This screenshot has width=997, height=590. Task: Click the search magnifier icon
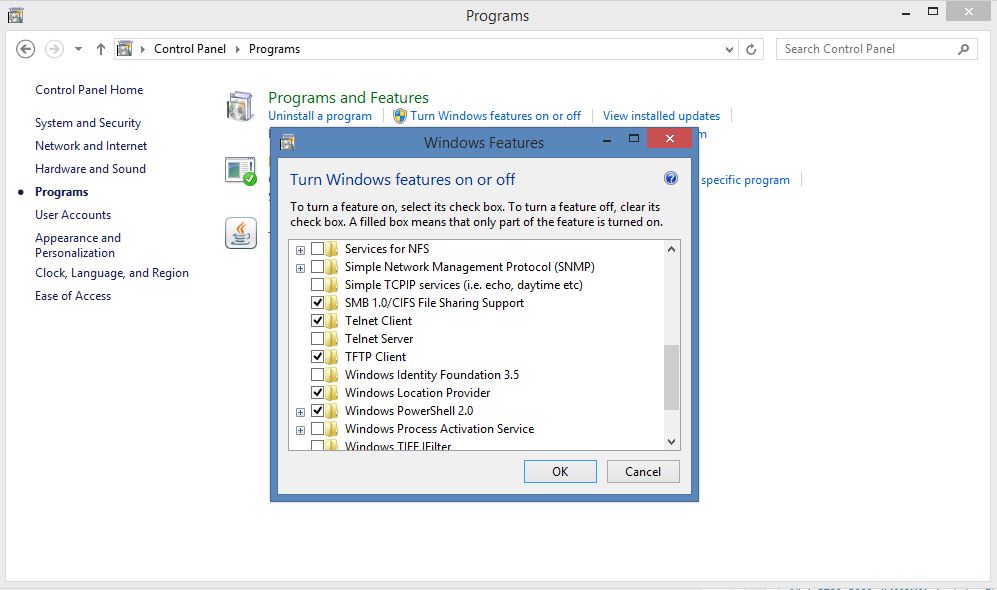point(961,48)
